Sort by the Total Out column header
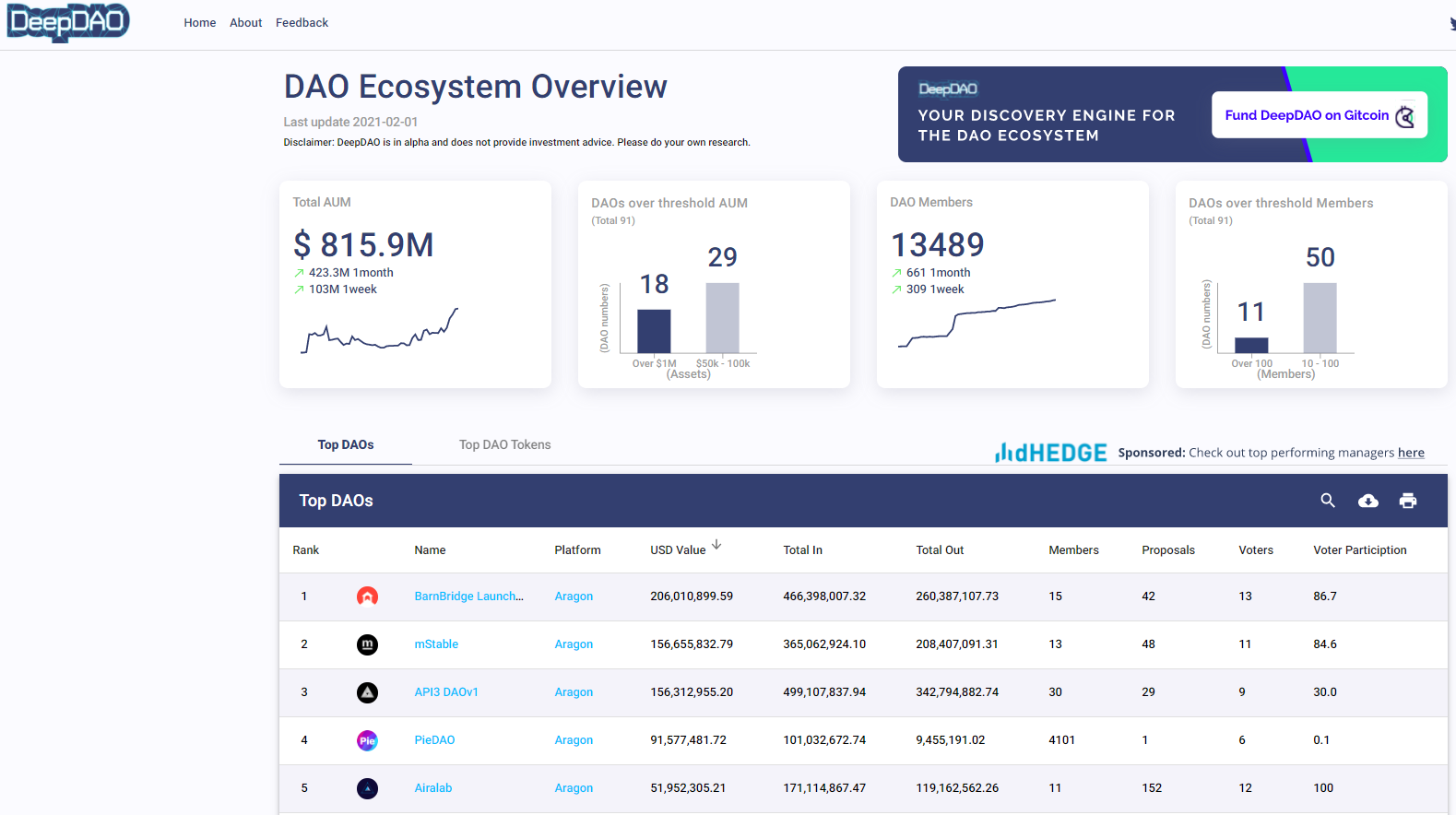The image size is (1456, 815). (940, 550)
